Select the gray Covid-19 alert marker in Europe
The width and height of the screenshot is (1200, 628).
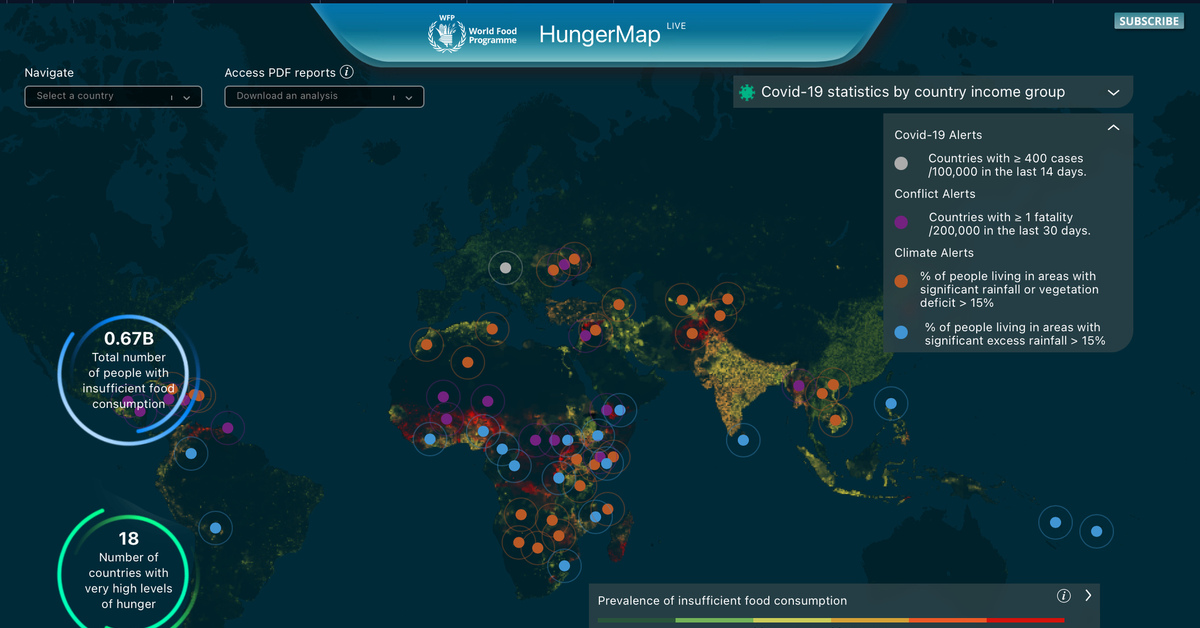[x=506, y=267]
